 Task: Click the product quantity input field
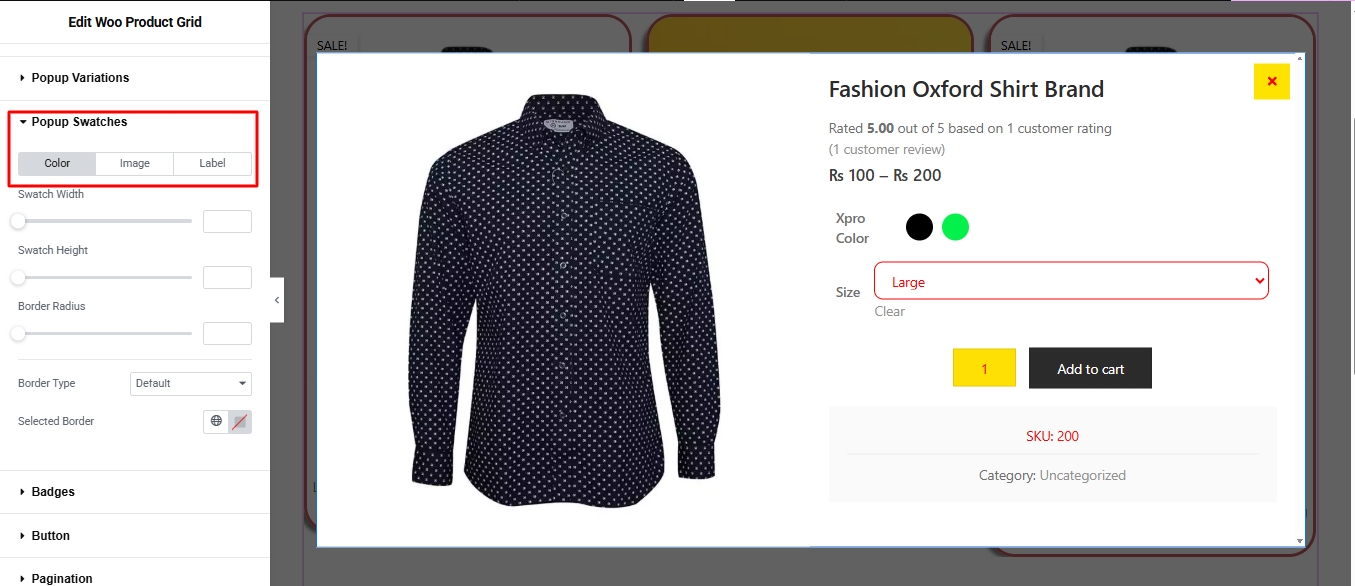[x=984, y=369]
